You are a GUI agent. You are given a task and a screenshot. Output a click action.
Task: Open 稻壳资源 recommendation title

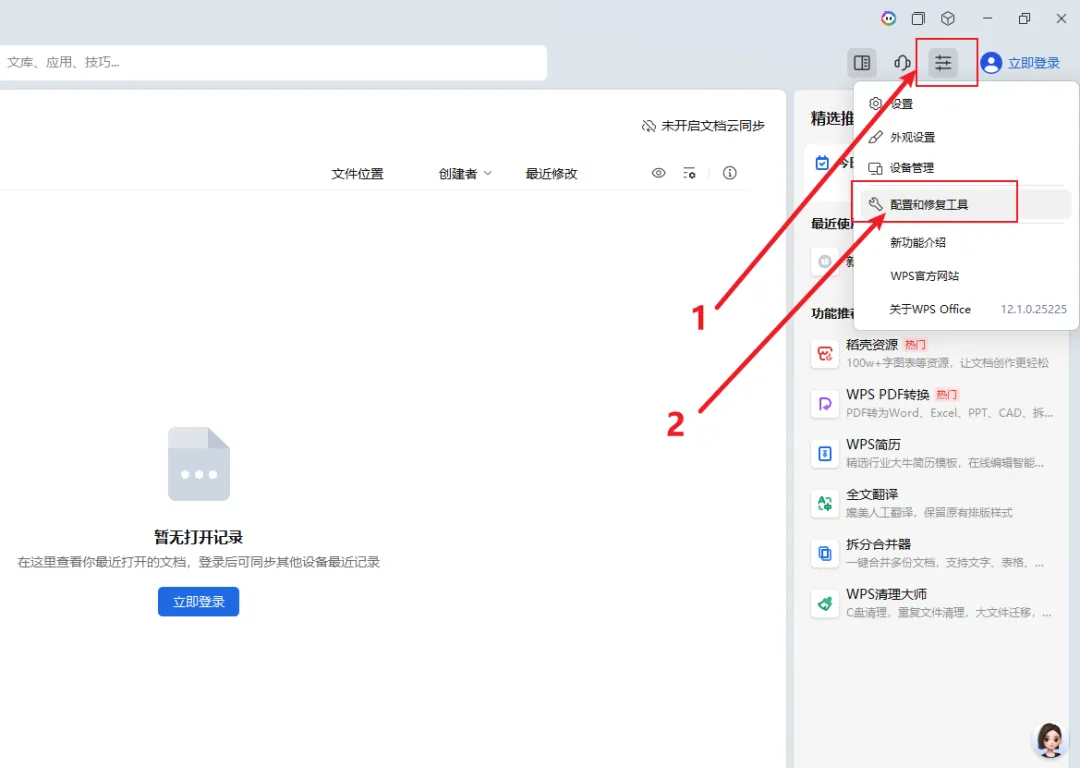point(871,344)
